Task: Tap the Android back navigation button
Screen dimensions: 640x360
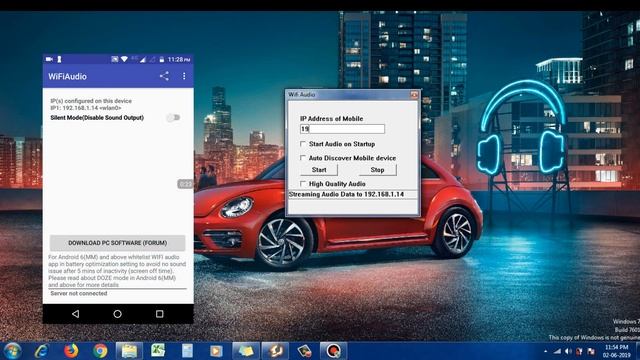Action: [76, 314]
